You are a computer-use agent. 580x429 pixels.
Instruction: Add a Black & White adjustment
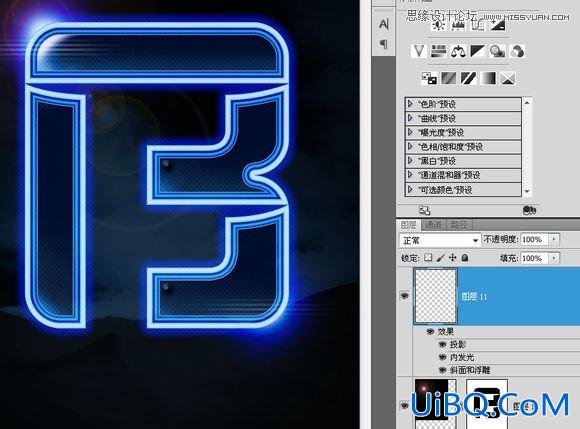point(478,51)
